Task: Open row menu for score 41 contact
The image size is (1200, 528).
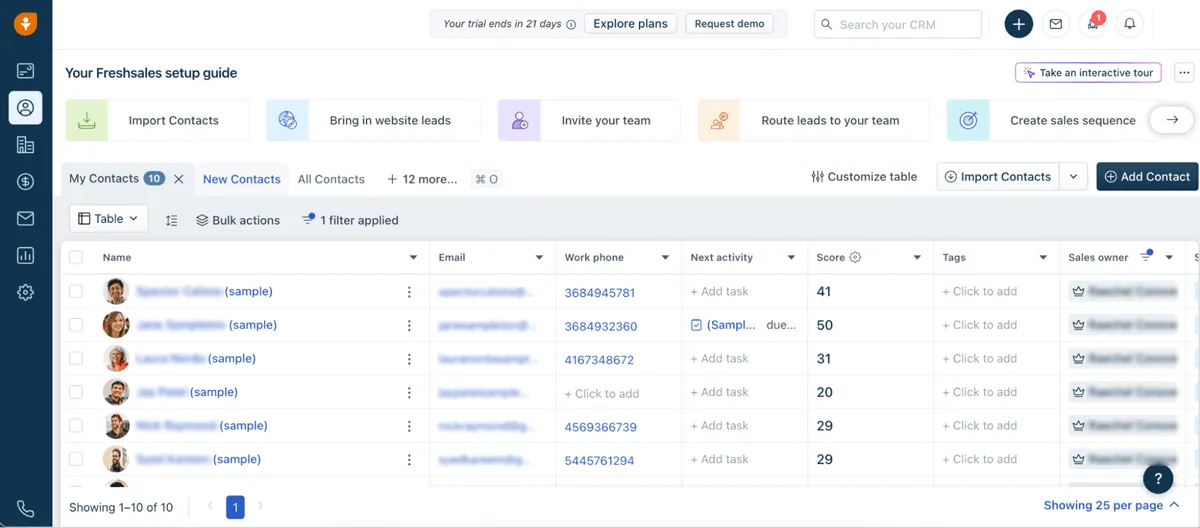Action: tap(409, 292)
